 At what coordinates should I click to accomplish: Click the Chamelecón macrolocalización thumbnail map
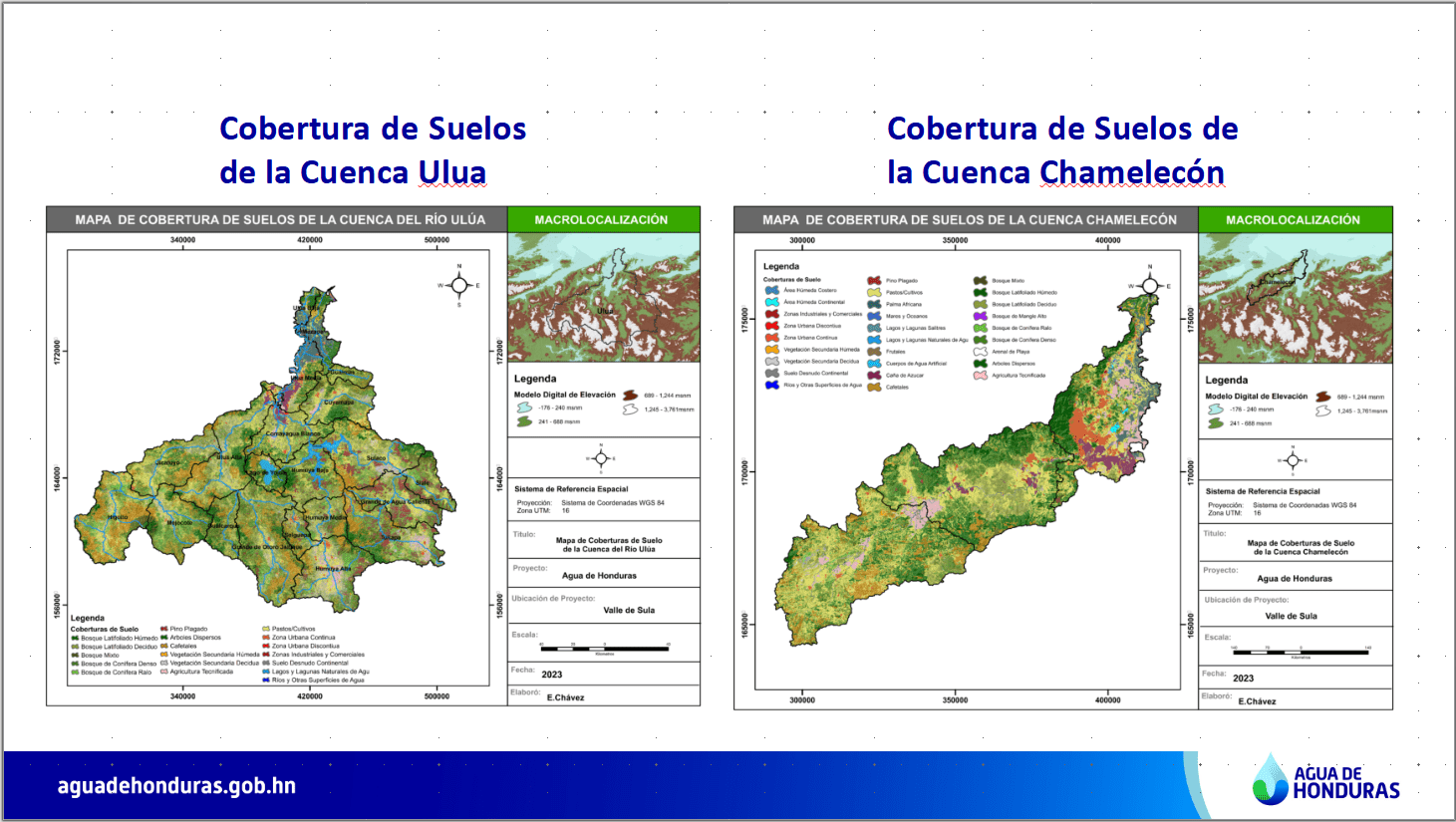click(x=1295, y=298)
